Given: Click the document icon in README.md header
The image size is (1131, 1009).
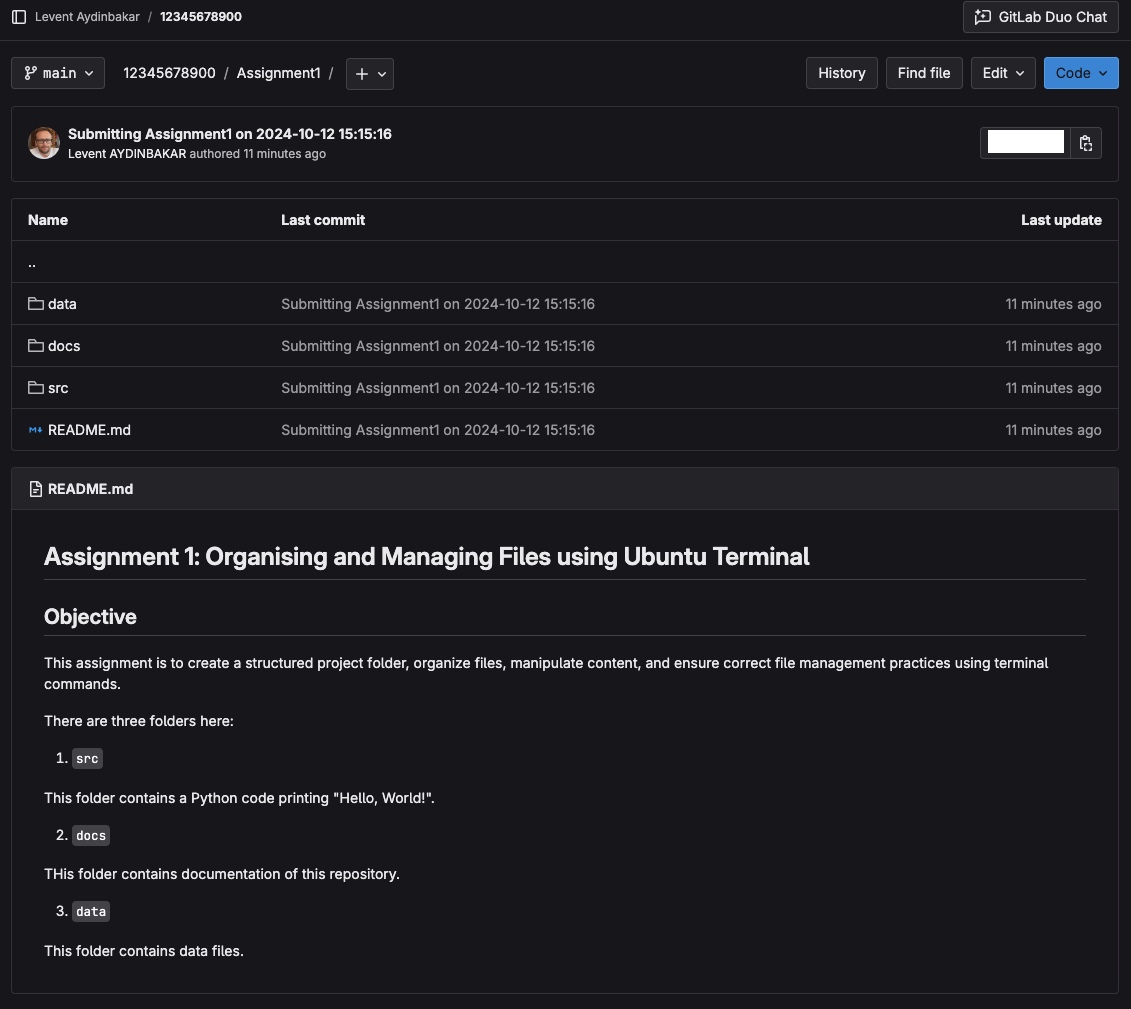Looking at the screenshot, I should 37,489.
